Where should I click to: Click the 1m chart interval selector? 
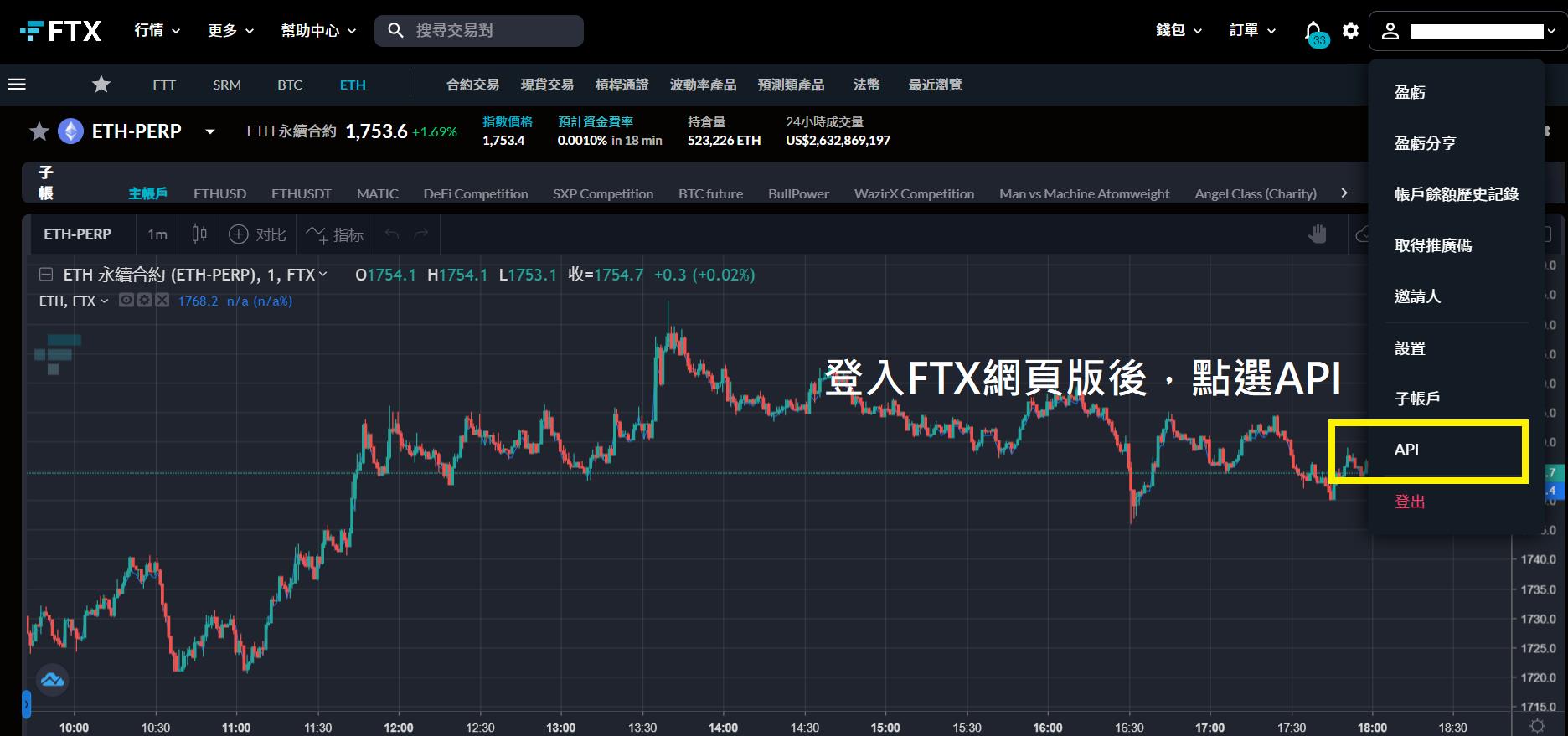pos(157,234)
